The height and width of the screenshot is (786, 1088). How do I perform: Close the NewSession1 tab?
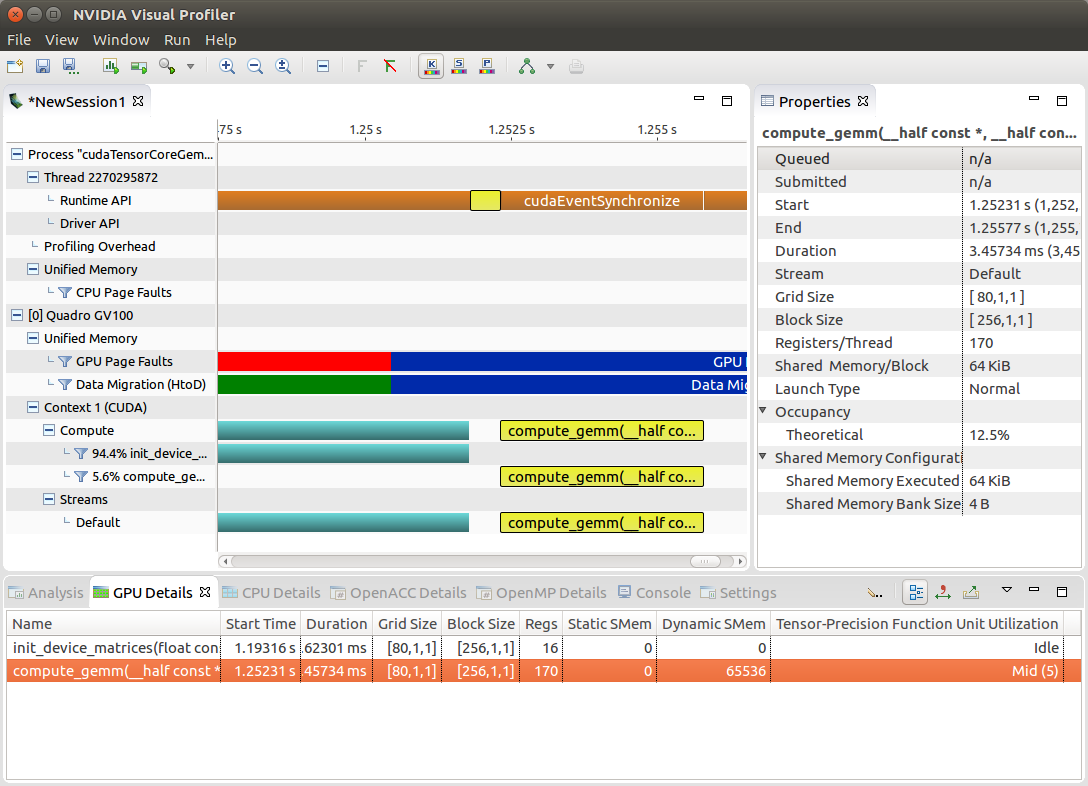pos(138,101)
